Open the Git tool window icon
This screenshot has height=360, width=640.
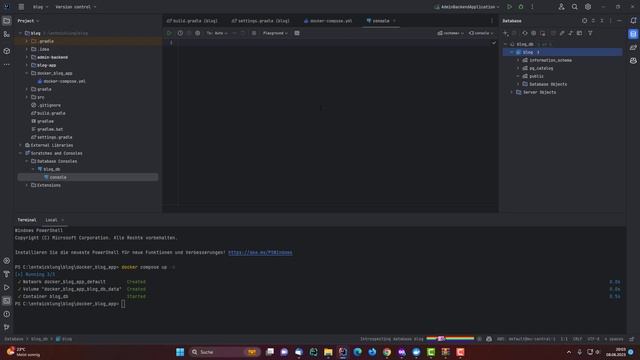(7, 327)
